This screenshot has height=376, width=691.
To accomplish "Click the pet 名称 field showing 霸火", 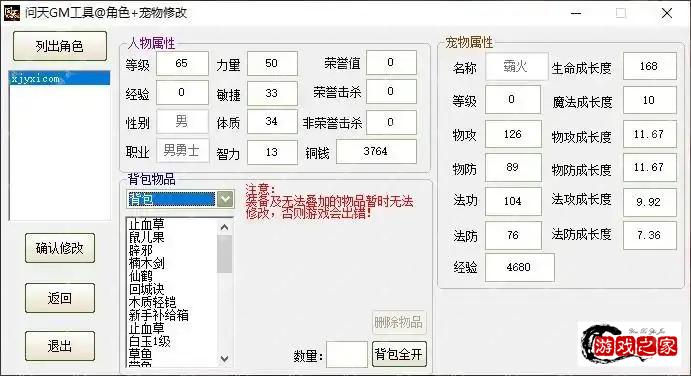I will 516,67.
